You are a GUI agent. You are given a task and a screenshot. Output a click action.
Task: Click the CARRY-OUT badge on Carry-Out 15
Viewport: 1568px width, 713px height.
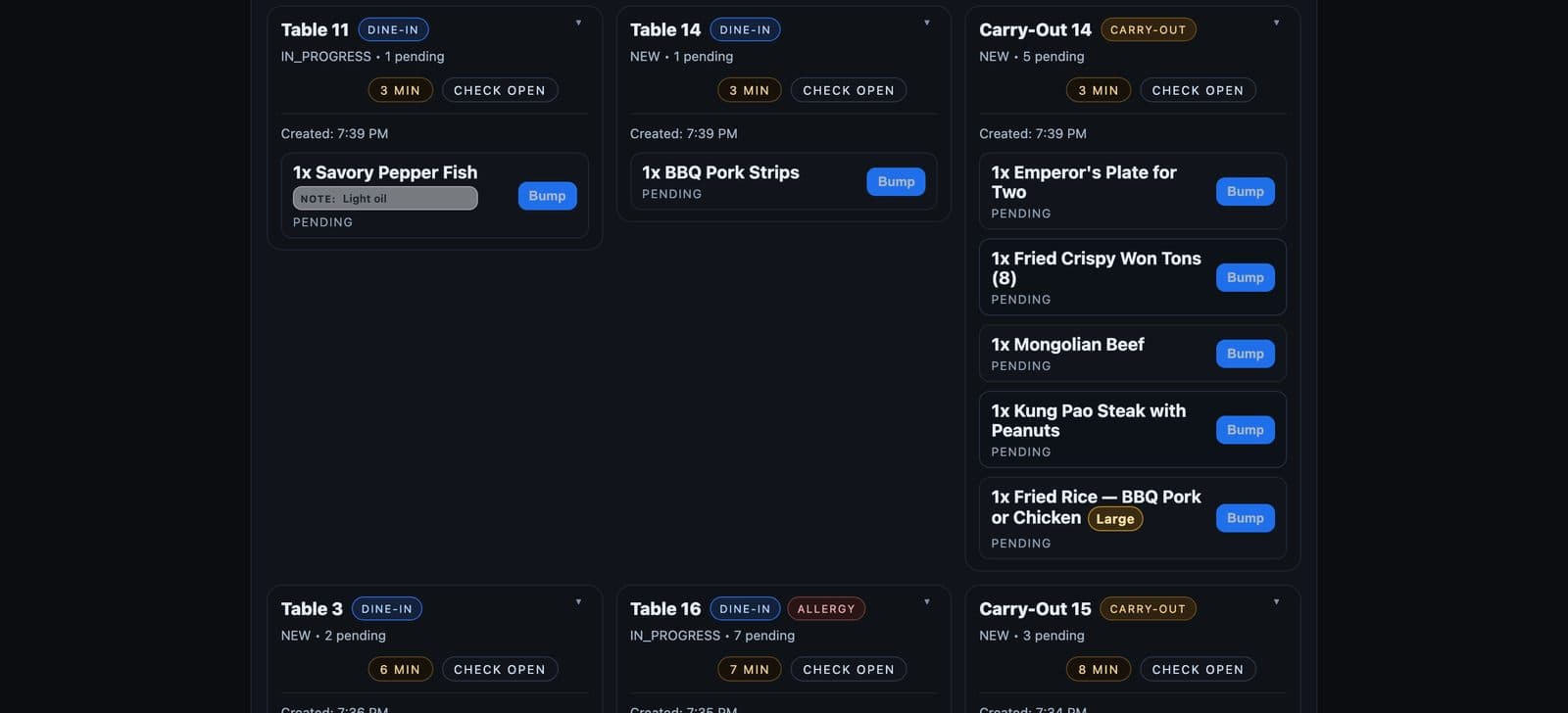[x=1148, y=608]
